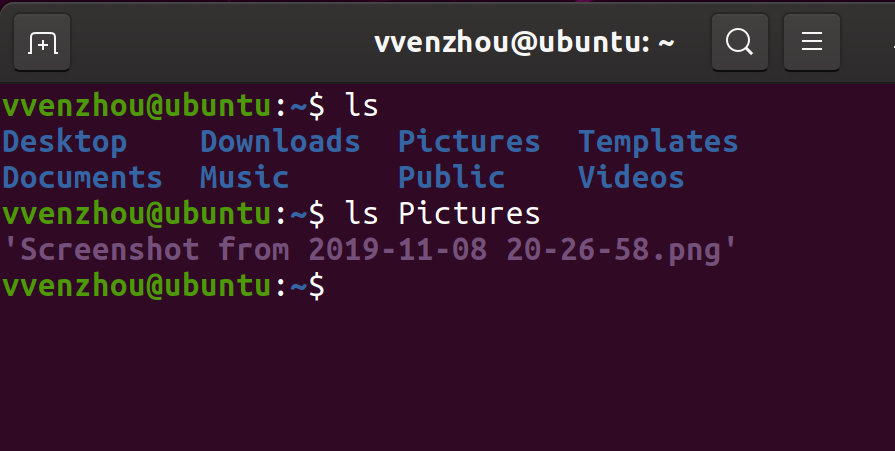Click the Screenshot from 2019-11-08 filename
This screenshot has height=451, width=895.
370,250
